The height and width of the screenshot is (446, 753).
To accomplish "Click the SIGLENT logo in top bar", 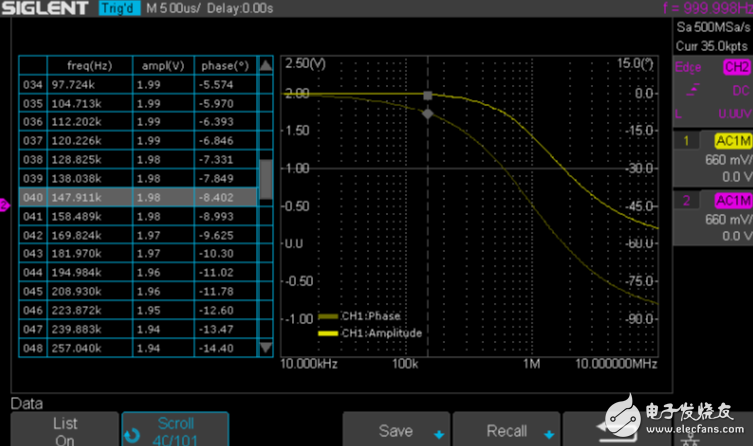I will point(48,9).
